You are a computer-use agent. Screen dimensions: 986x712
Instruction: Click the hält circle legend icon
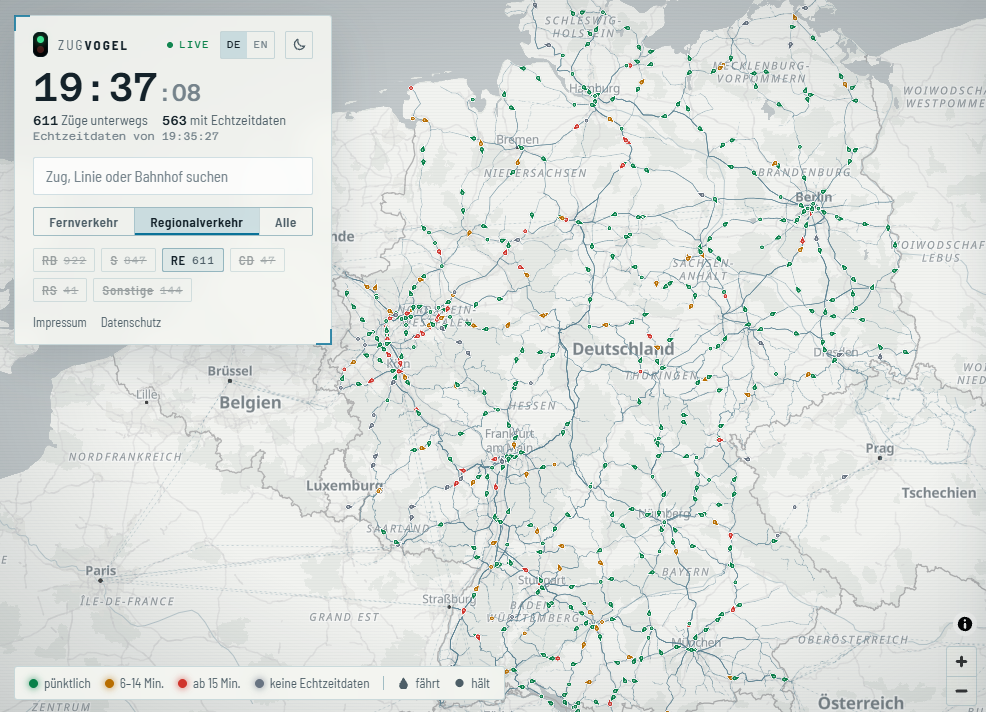coord(460,683)
